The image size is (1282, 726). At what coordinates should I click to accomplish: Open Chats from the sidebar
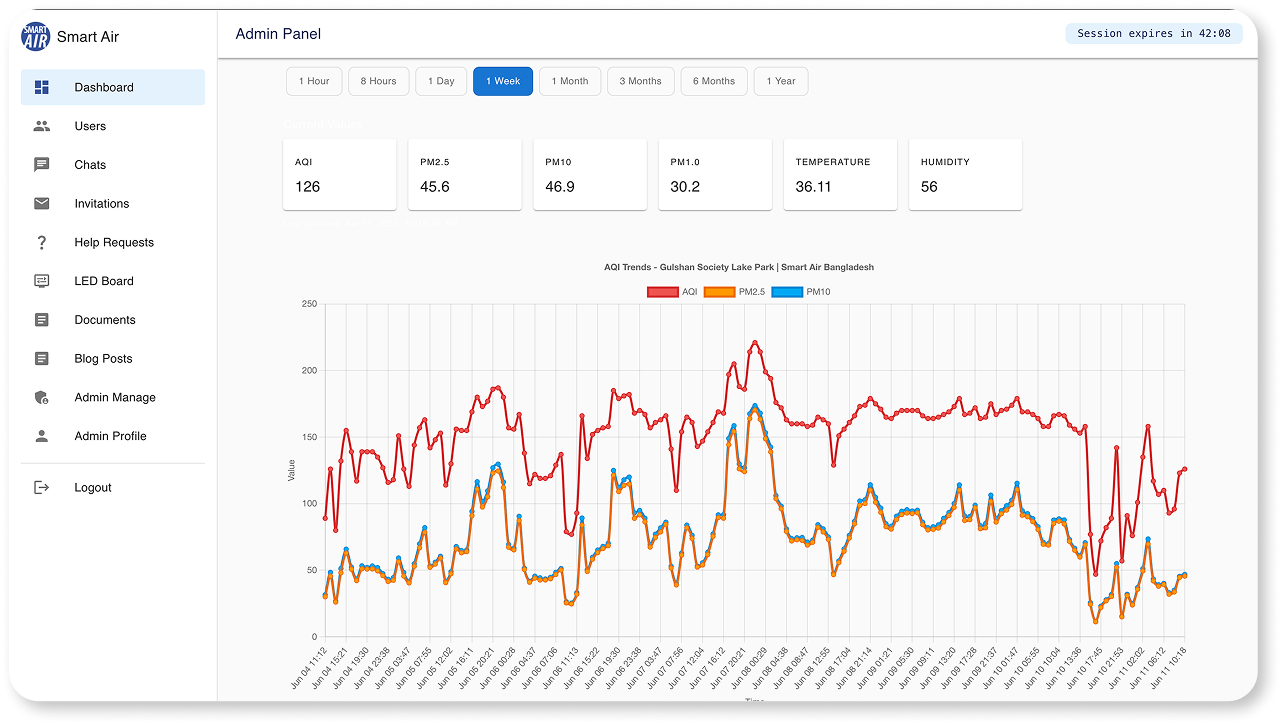point(113,165)
